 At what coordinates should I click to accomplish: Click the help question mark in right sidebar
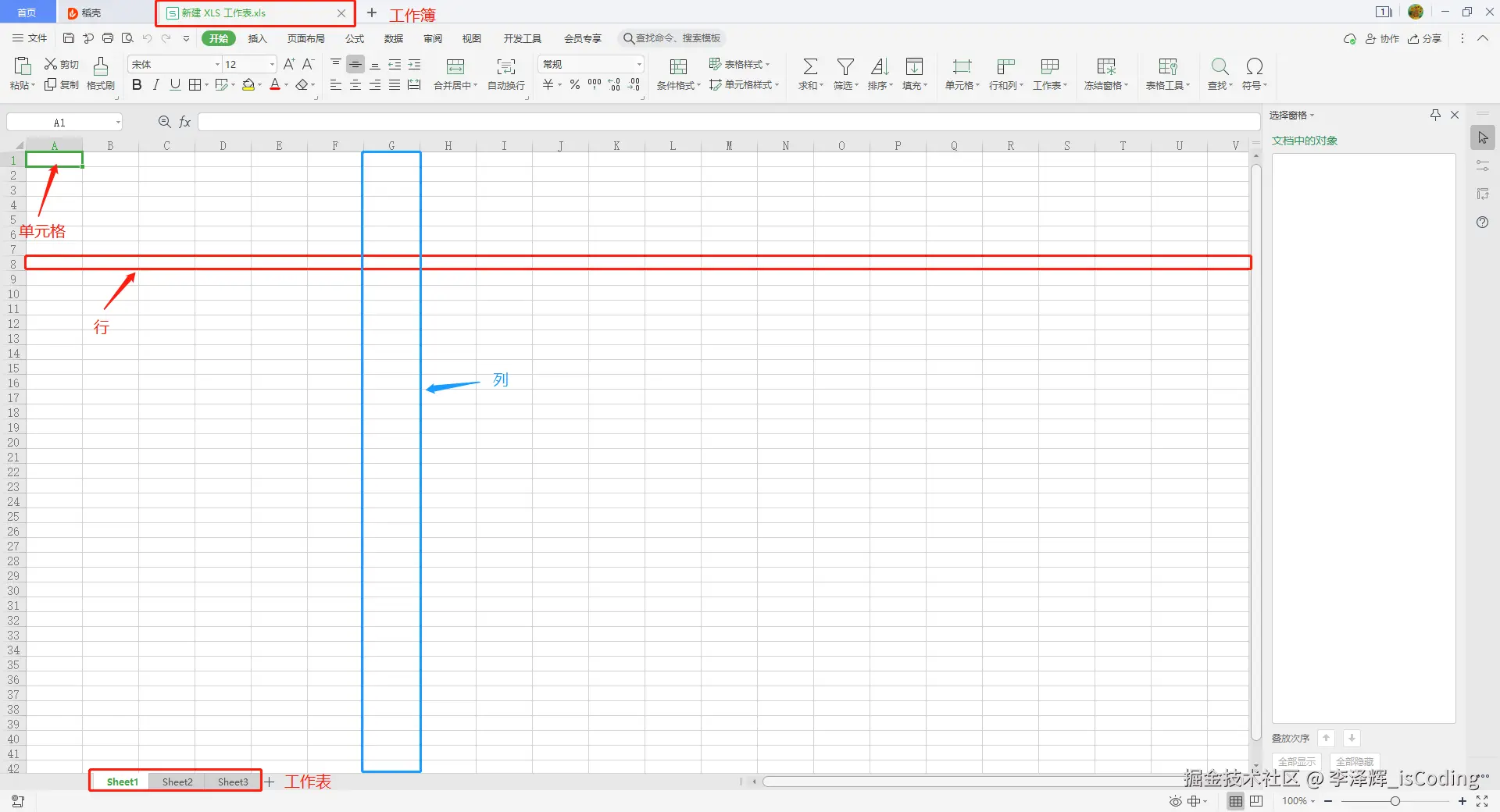pyautogui.click(x=1482, y=223)
